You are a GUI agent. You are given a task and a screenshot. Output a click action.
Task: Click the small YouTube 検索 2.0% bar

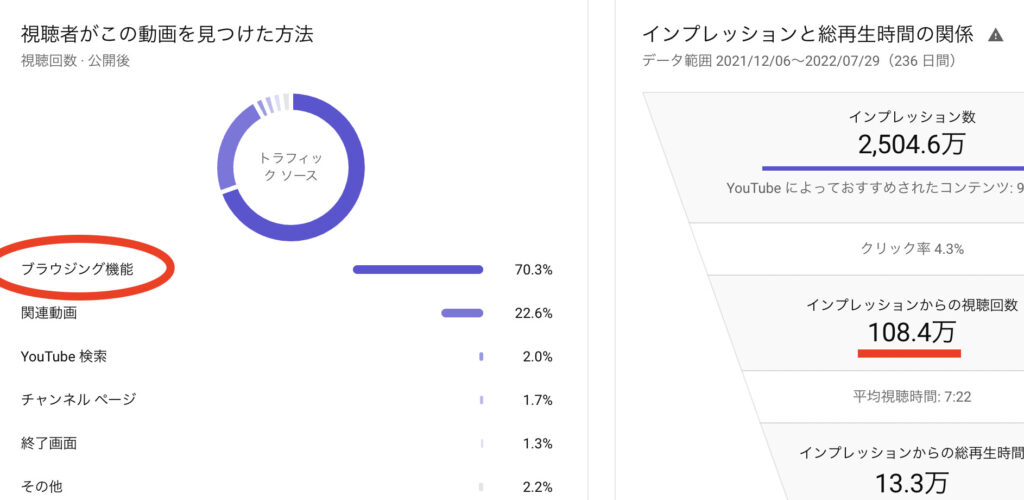click(x=481, y=356)
